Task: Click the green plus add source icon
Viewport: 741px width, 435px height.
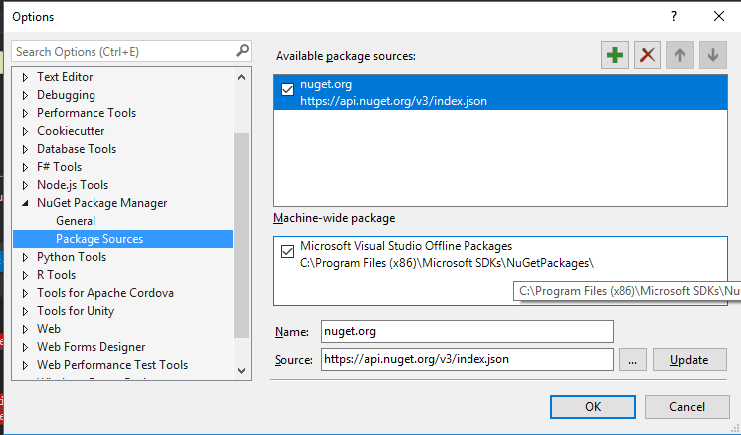Action: (x=616, y=55)
